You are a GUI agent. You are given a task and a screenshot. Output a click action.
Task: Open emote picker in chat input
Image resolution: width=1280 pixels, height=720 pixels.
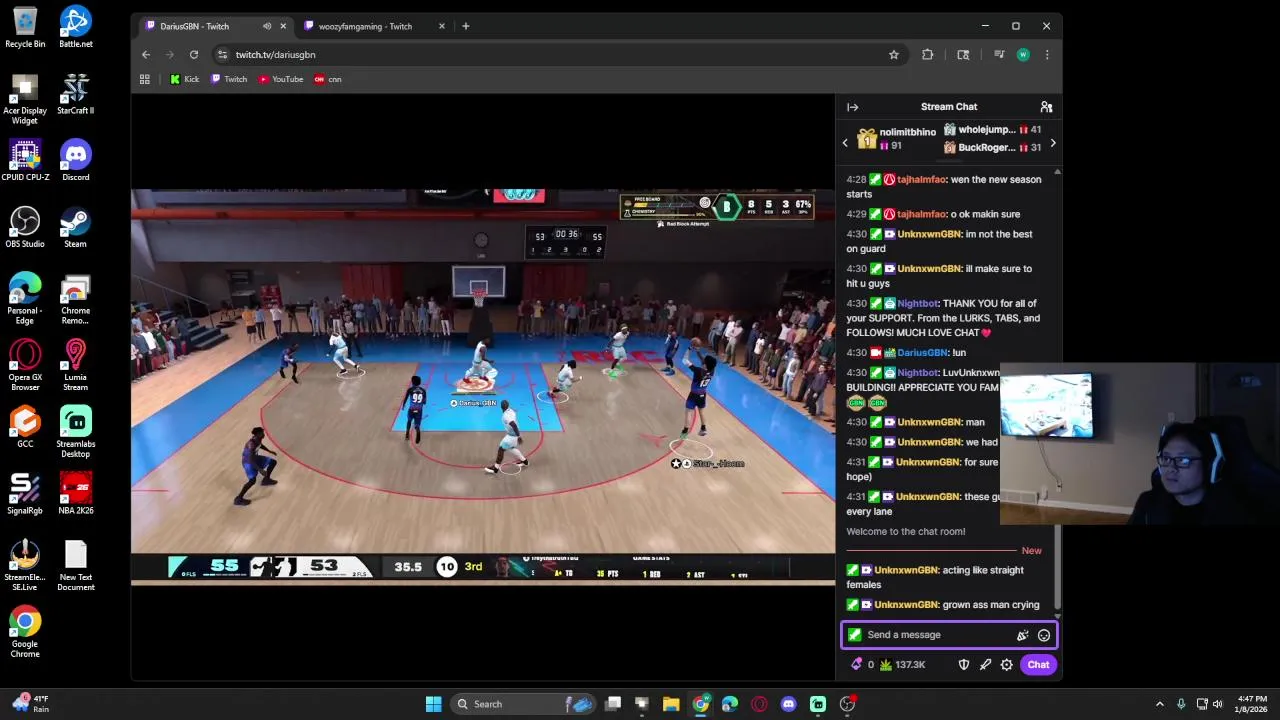(x=1044, y=635)
